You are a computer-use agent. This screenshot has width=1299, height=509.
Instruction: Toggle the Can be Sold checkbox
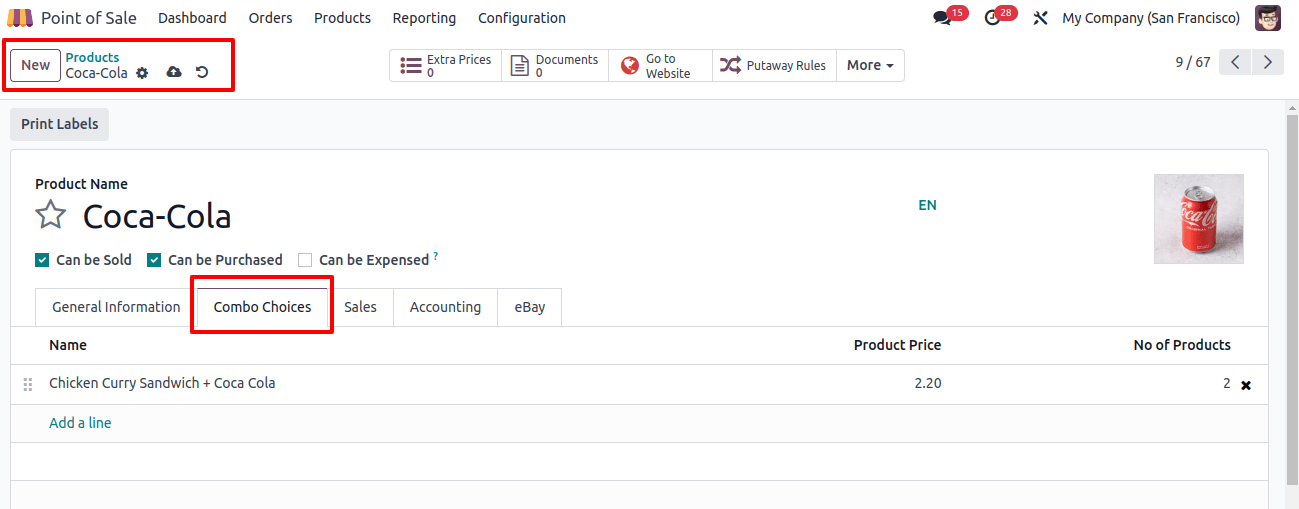pyautogui.click(x=42, y=260)
